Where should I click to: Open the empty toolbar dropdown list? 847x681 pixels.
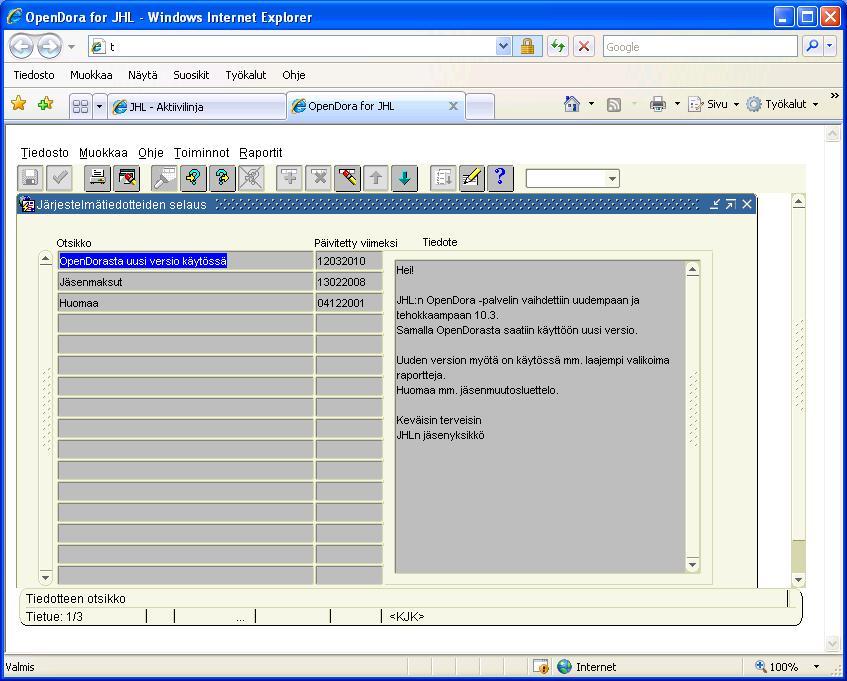612,179
